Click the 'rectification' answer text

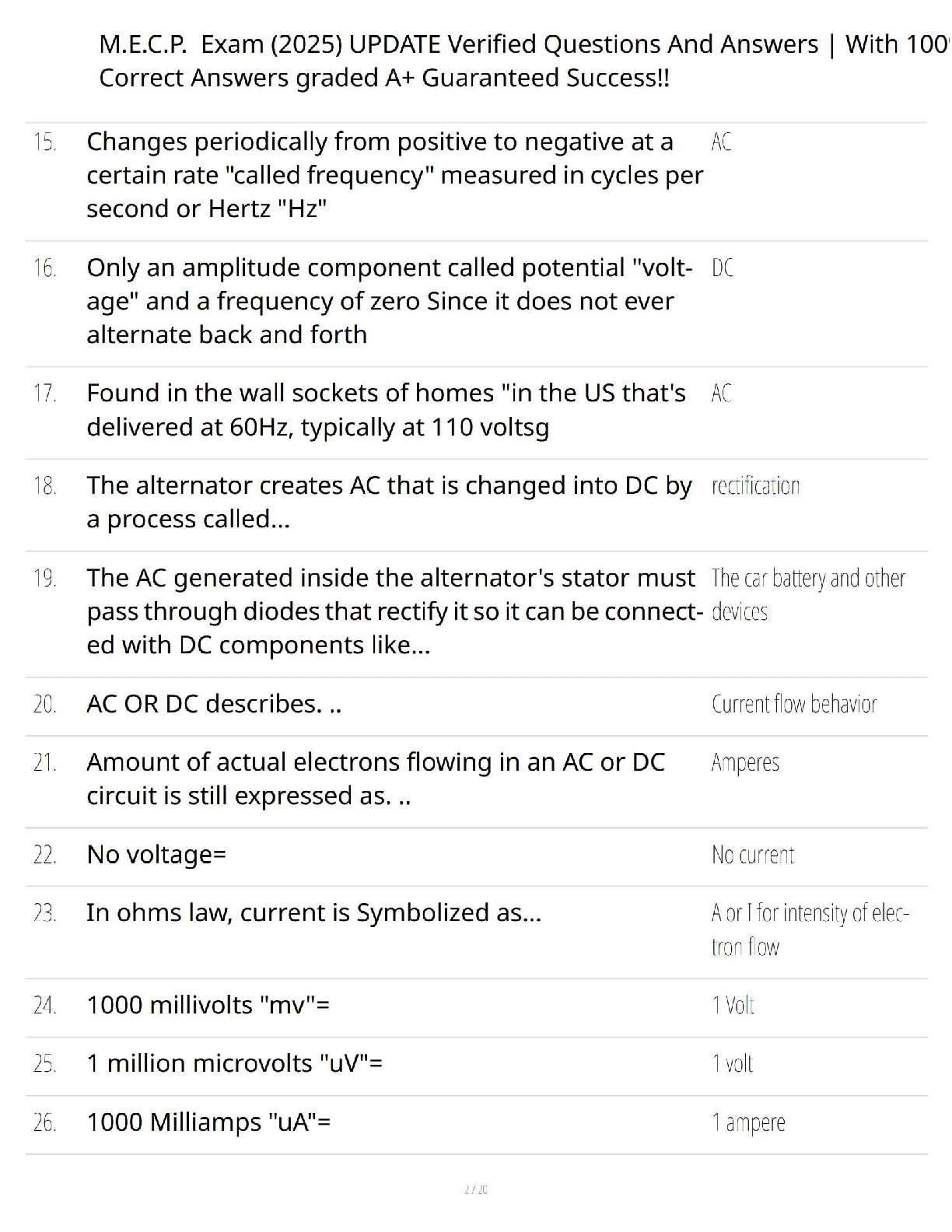[x=755, y=486]
